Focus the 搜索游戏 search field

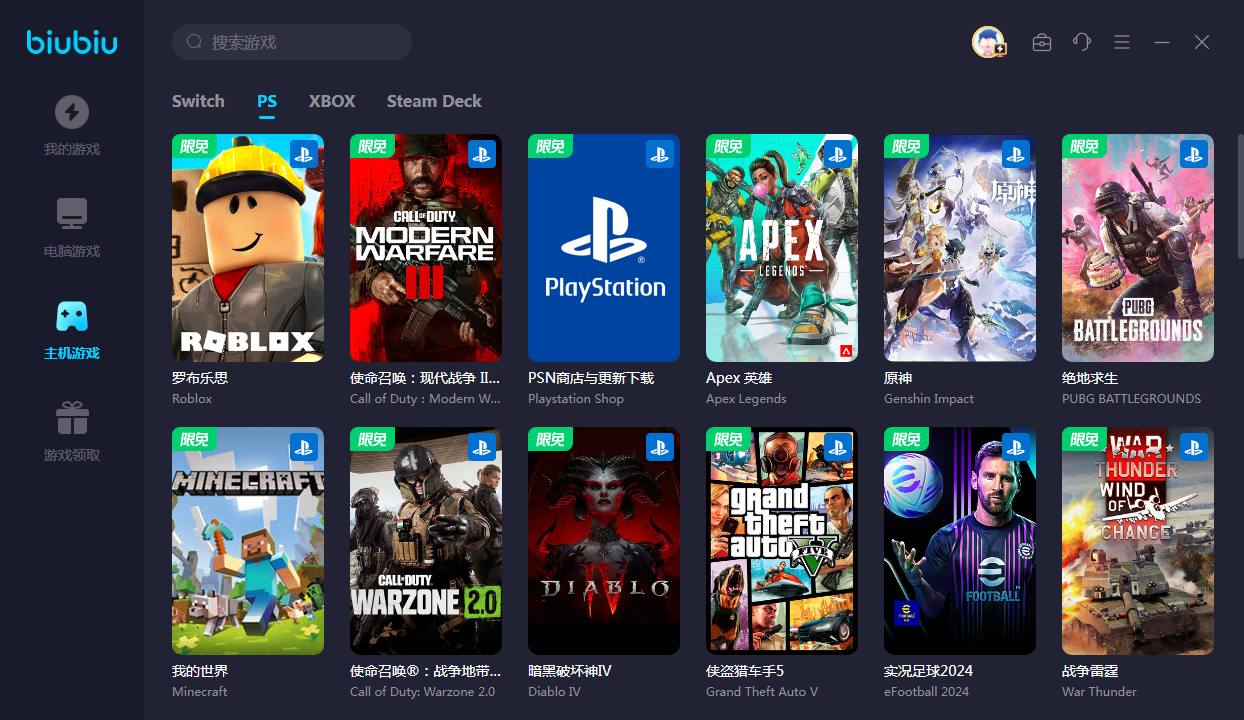tap(292, 42)
